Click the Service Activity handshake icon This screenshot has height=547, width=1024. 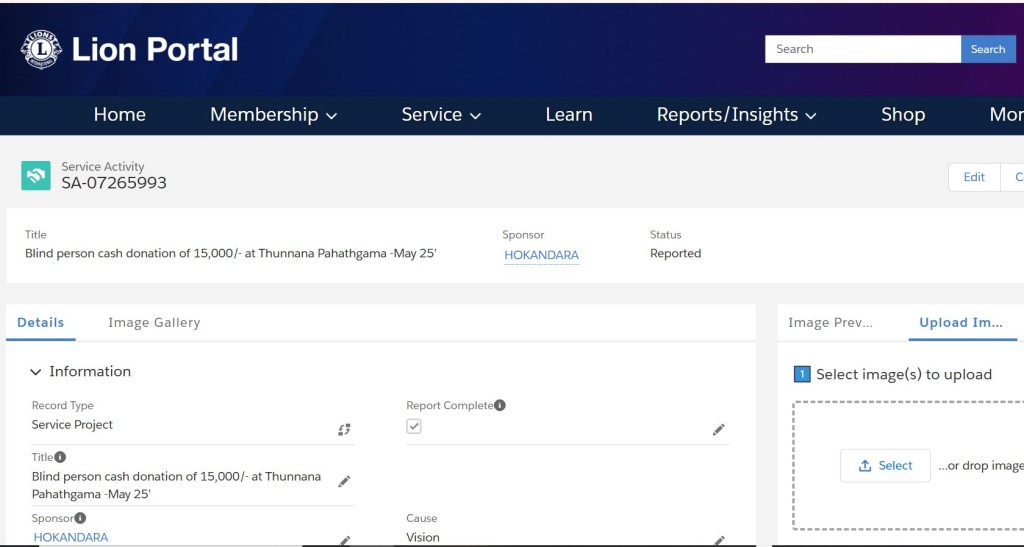click(36, 176)
